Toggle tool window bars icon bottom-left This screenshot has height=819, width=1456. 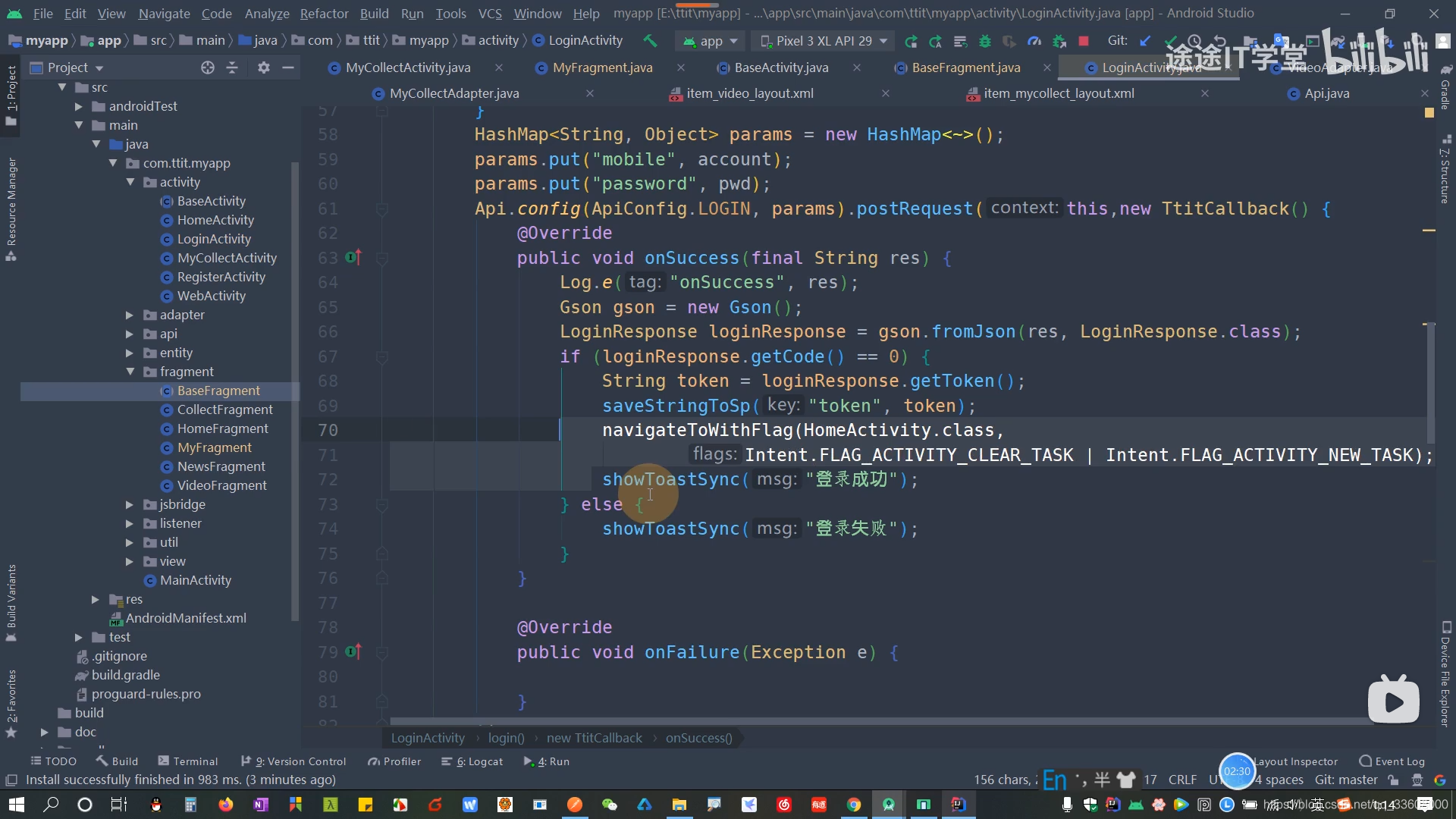tap(11, 780)
